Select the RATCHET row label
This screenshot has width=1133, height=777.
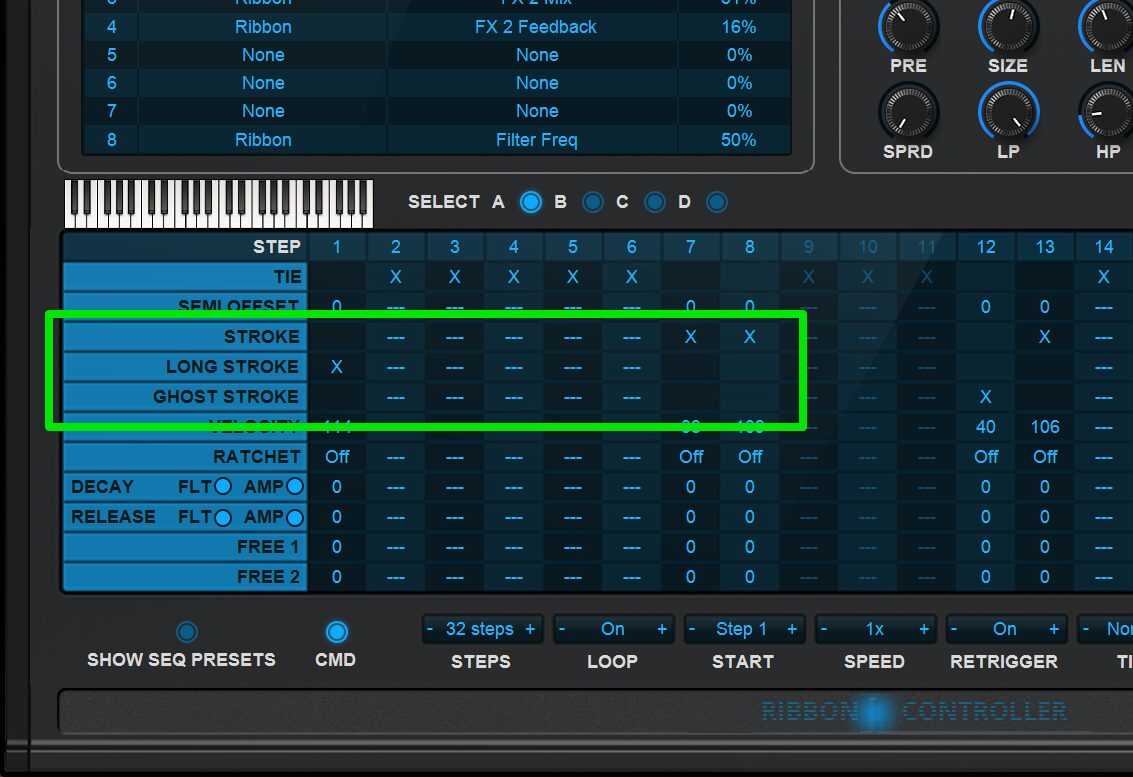(x=186, y=457)
